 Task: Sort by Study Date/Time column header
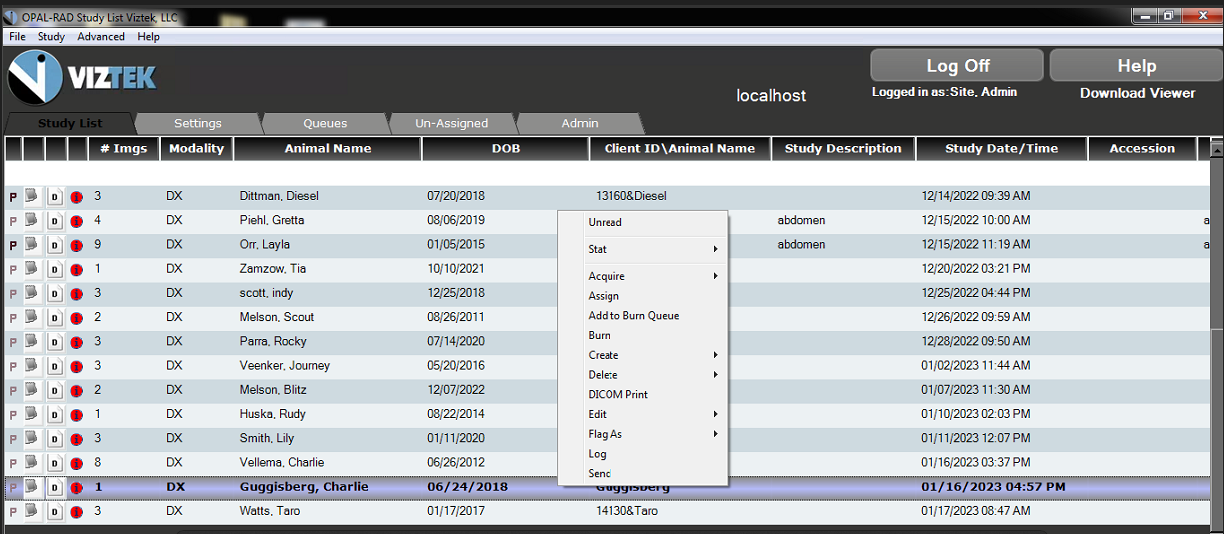pos(1001,148)
